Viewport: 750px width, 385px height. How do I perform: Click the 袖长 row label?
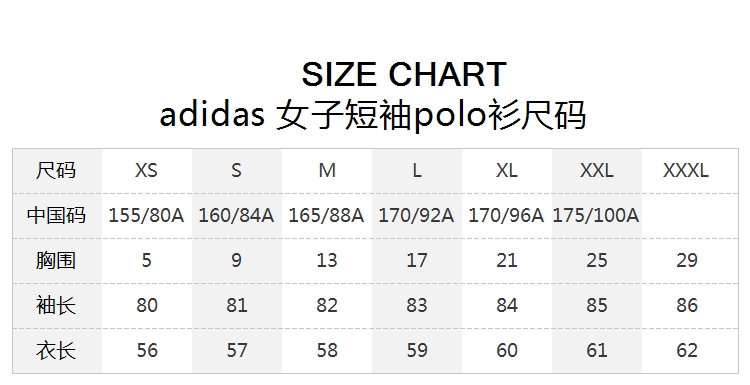tap(56, 305)
